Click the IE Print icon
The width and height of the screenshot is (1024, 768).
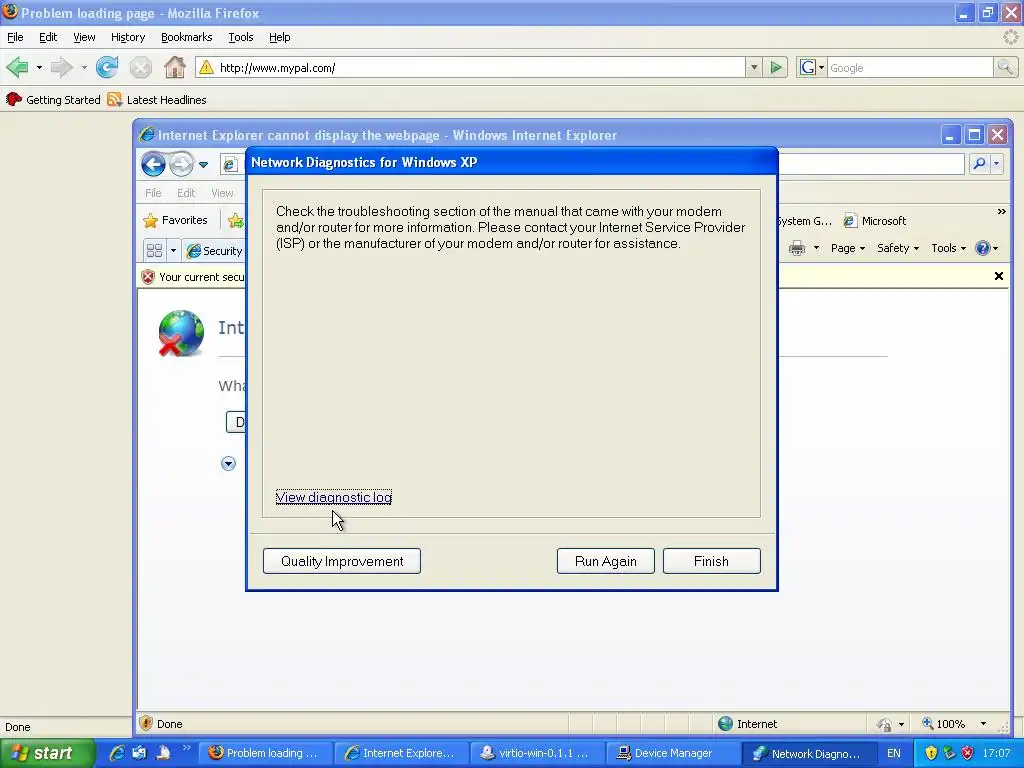pyautogui.click(x=797, y=248)
